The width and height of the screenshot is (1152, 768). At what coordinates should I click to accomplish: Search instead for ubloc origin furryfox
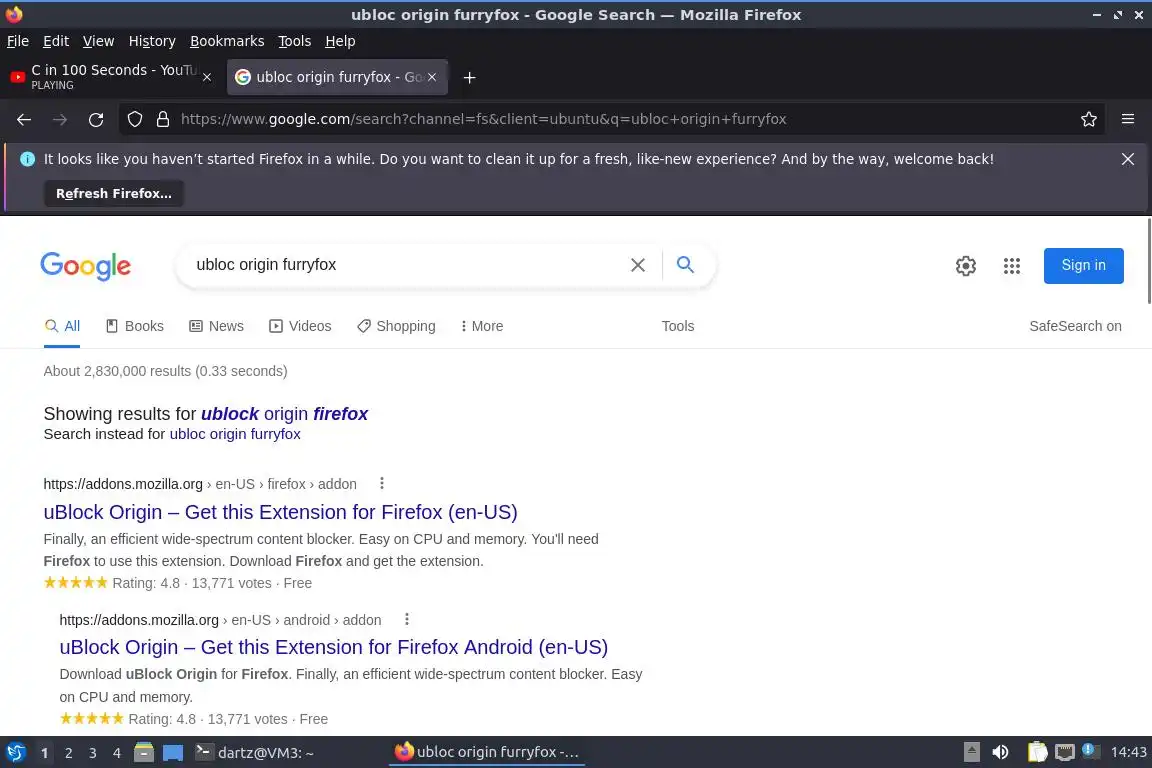(235, 434)
